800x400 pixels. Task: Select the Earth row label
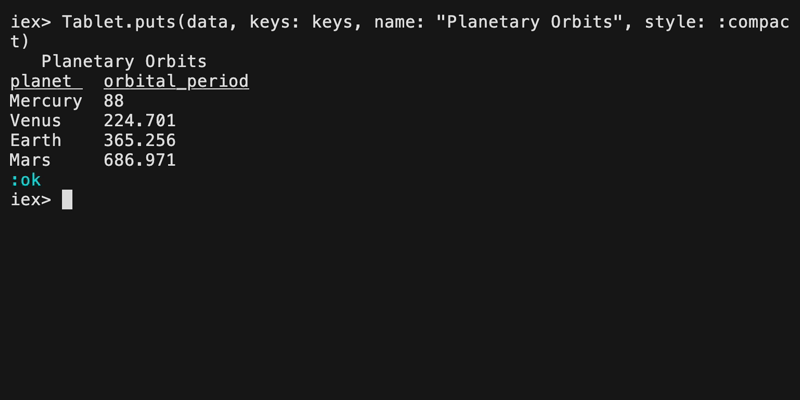tap(36, 140)
